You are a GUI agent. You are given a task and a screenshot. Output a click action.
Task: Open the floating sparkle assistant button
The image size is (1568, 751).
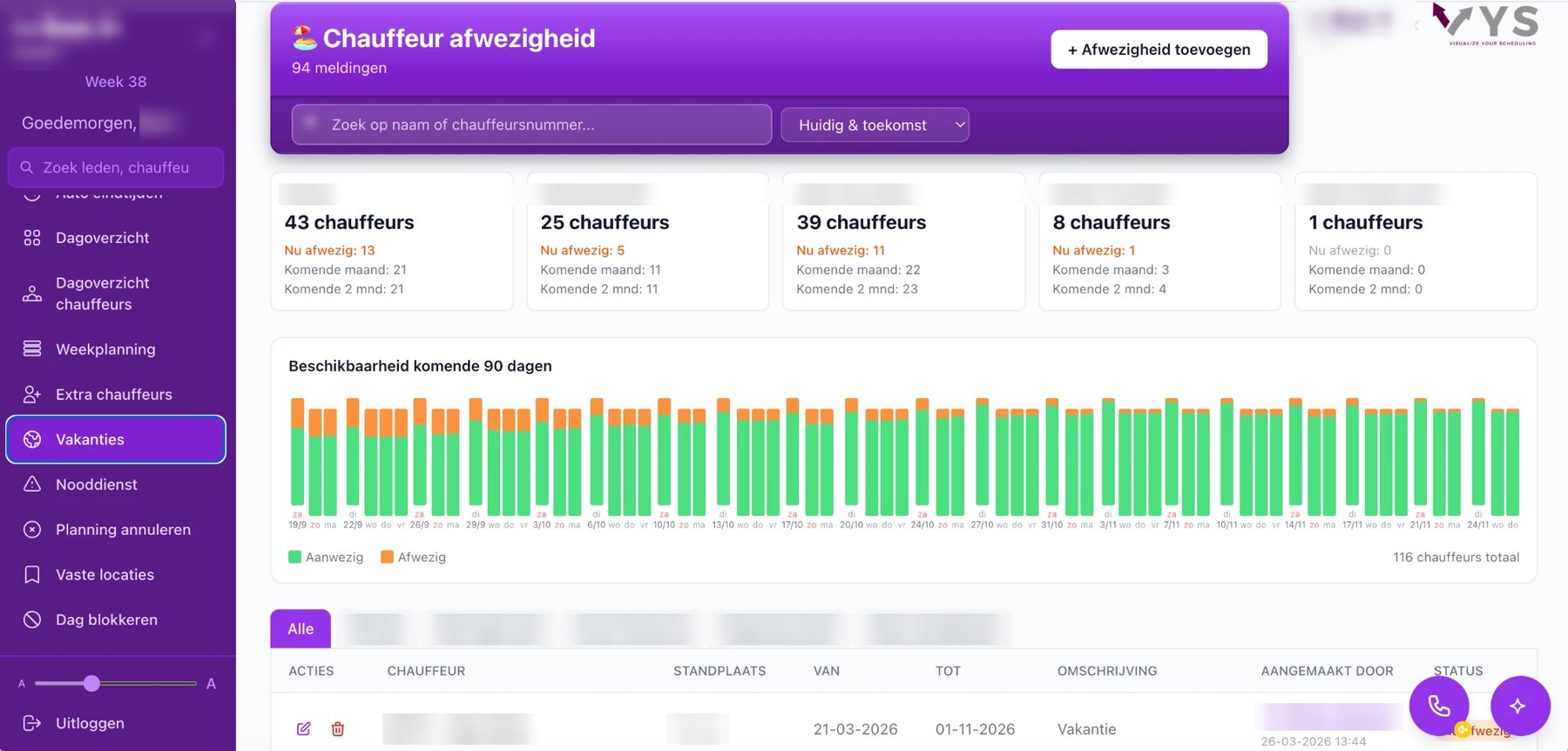[x=1520, y=706]
